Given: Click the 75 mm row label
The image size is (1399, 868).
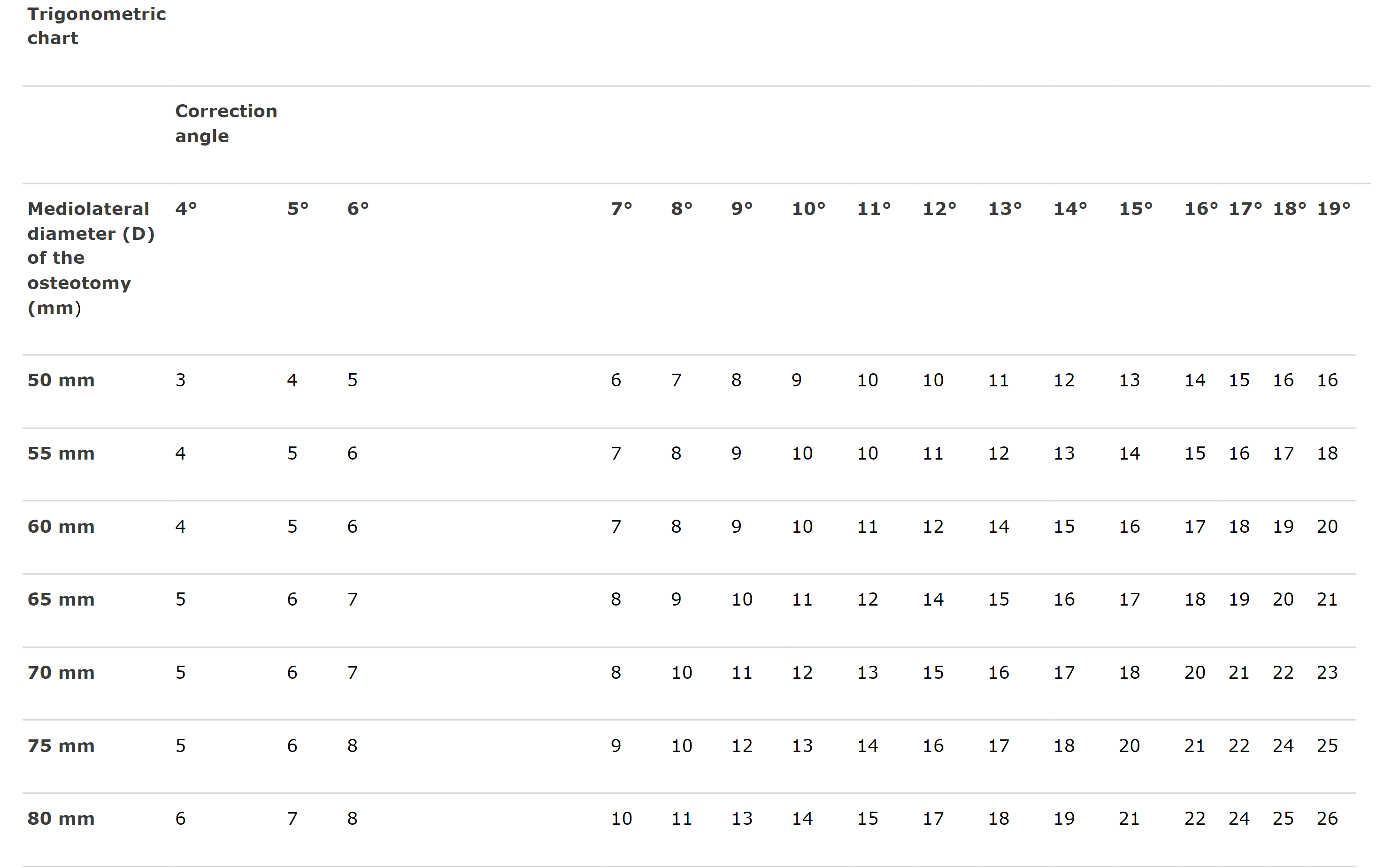Looking at the screenshot, I should [61, 746].
